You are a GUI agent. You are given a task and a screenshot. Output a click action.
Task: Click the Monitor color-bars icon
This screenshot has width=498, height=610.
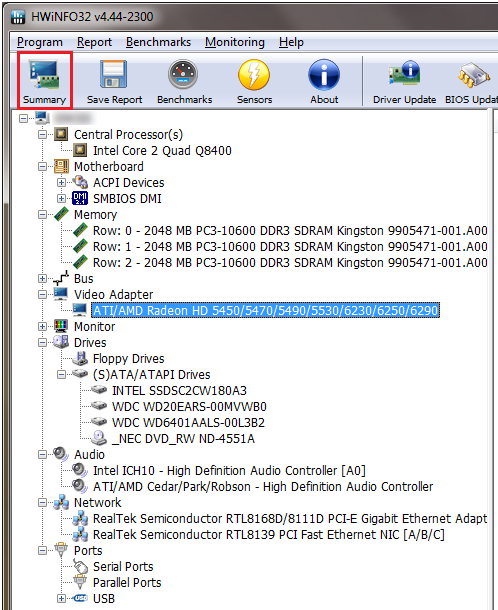coord(61,326)
